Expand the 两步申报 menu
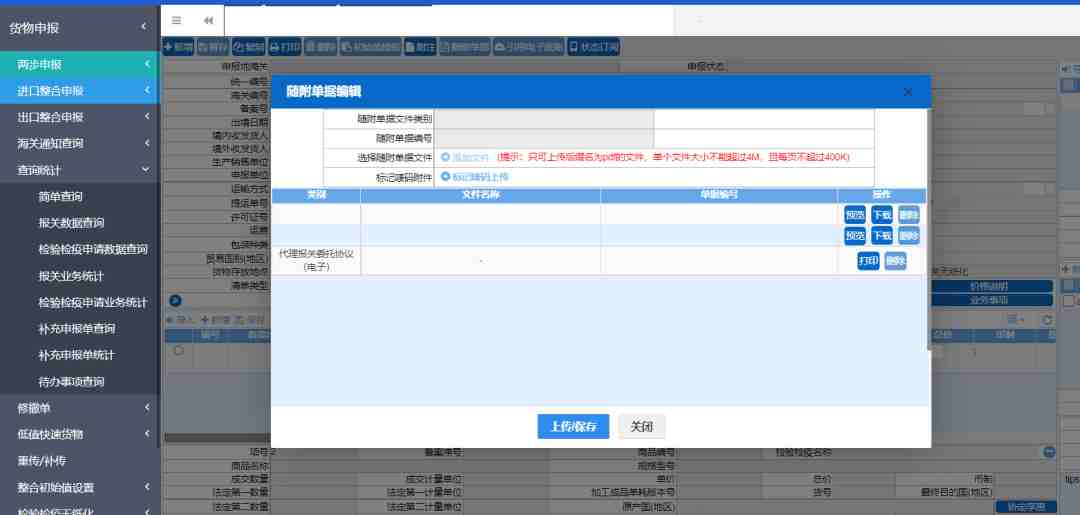1080x515 pixels. coord(80,64)
